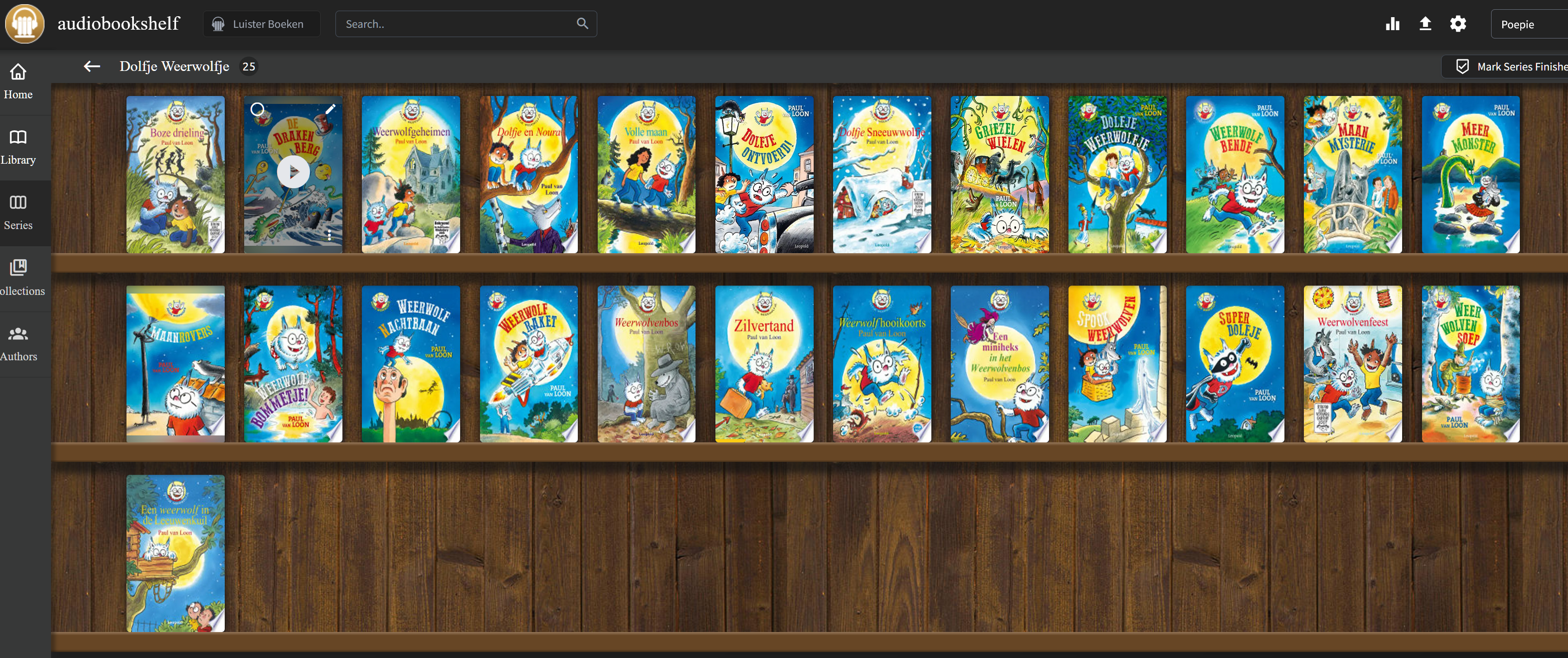Open the Meermonster book cover
This screenshot has height=658, width=1568.
(x=1471, y=174)
